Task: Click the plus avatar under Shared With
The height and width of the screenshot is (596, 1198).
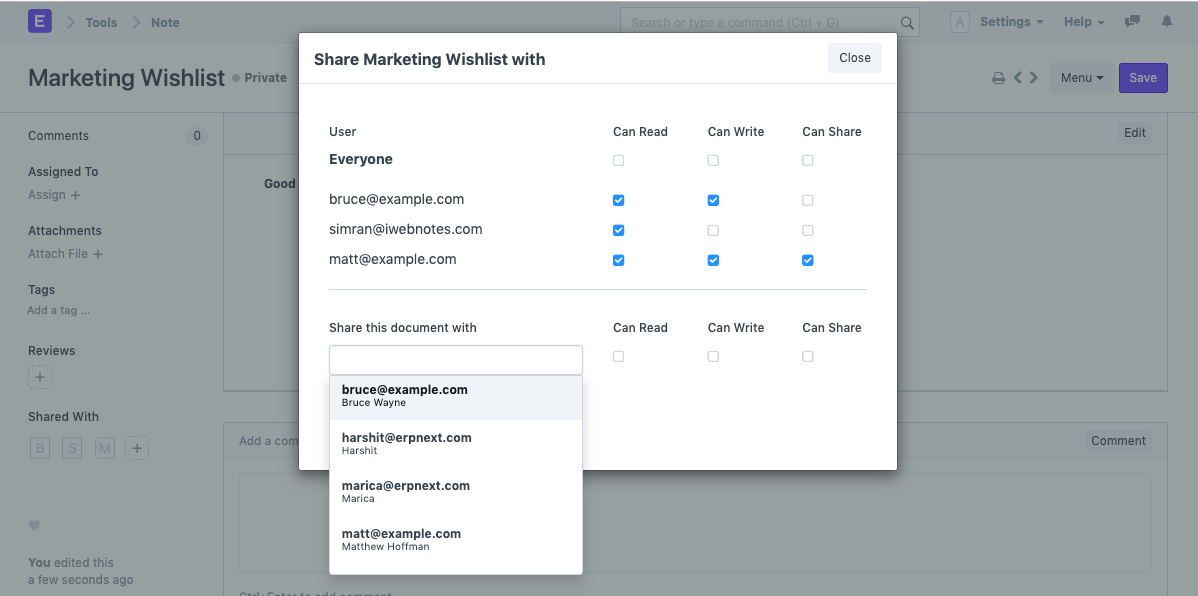Action: 137,447
